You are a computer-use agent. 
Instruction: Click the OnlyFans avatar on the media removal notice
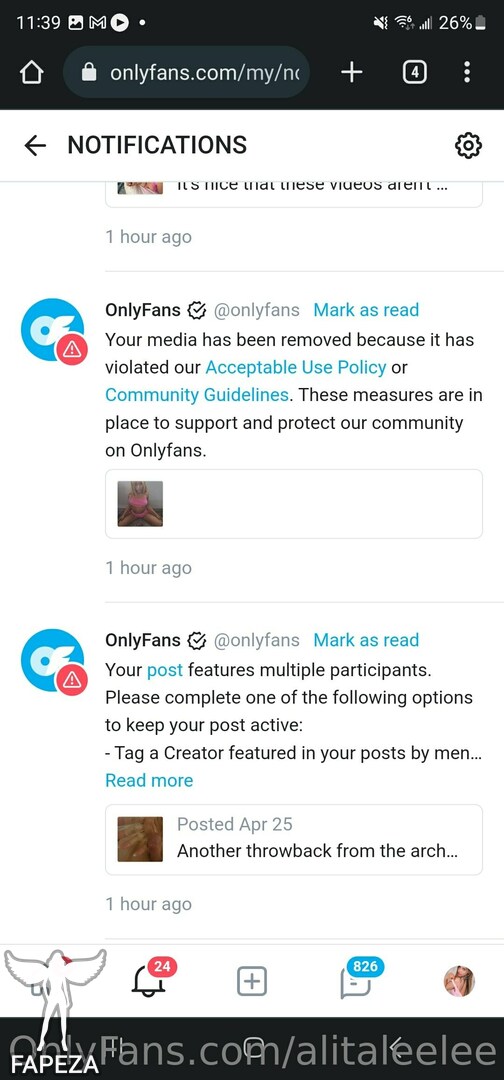tap(53, 331)
